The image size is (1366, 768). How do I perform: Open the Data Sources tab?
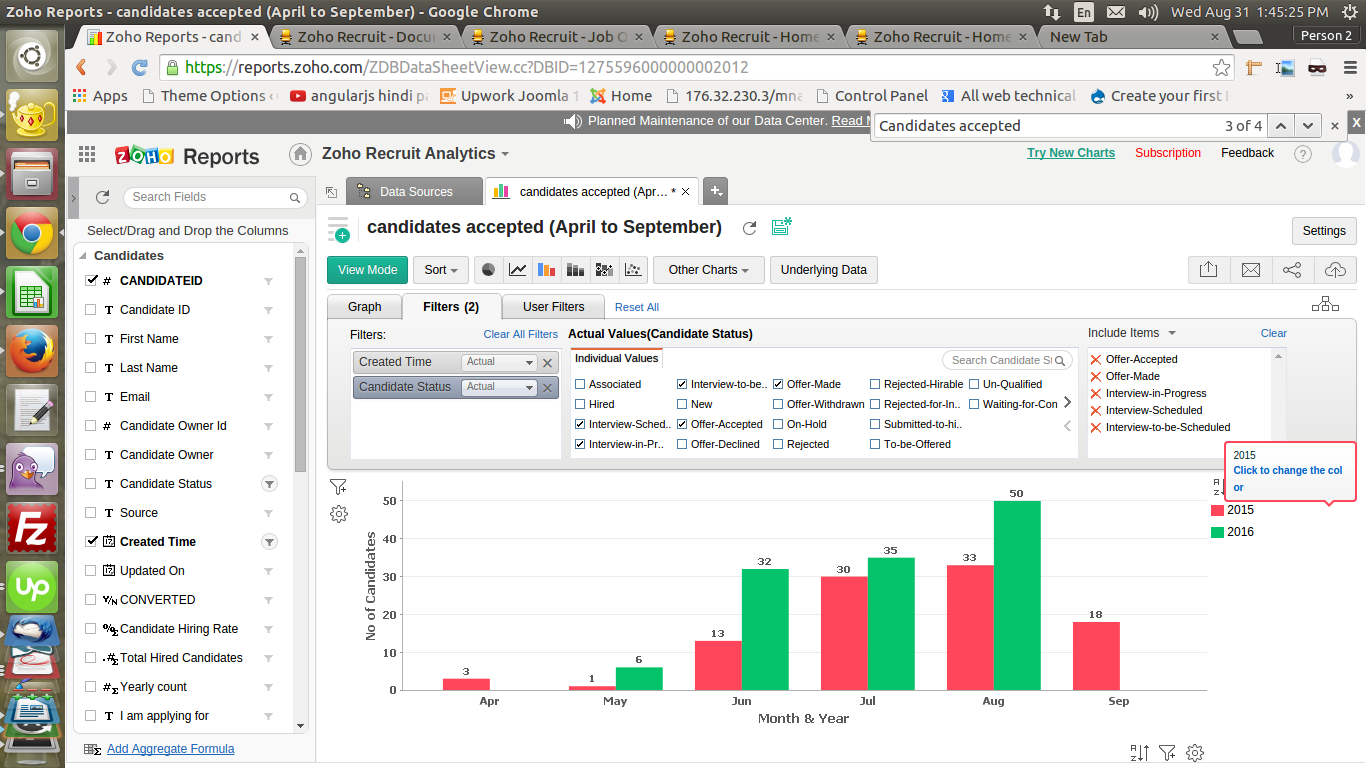coord(415,192)
